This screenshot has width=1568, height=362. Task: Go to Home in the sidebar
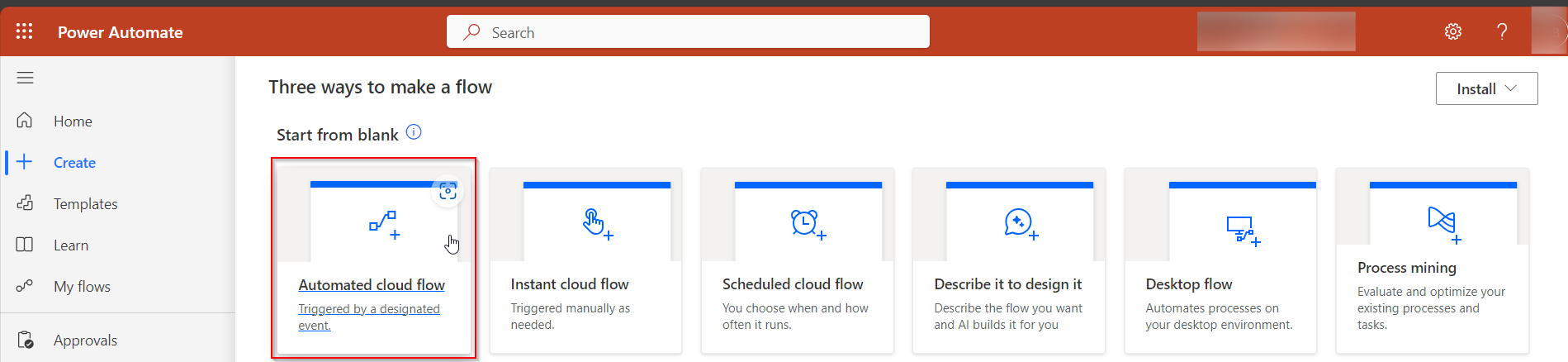[x=73, y=121]
